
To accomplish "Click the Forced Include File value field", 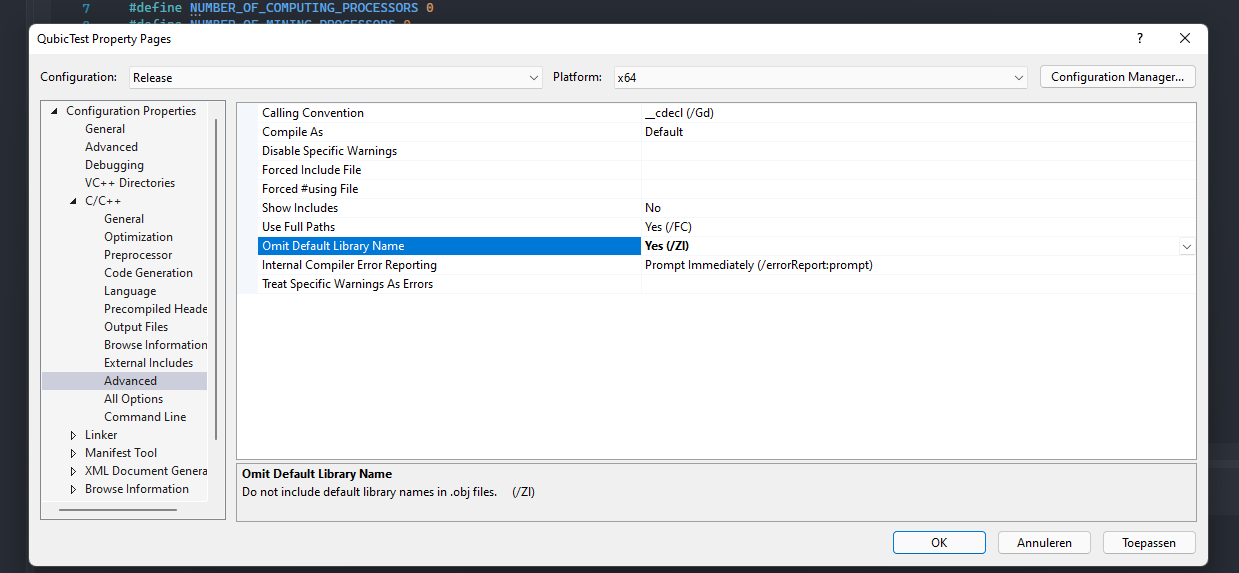I will (x=918, y=170).
